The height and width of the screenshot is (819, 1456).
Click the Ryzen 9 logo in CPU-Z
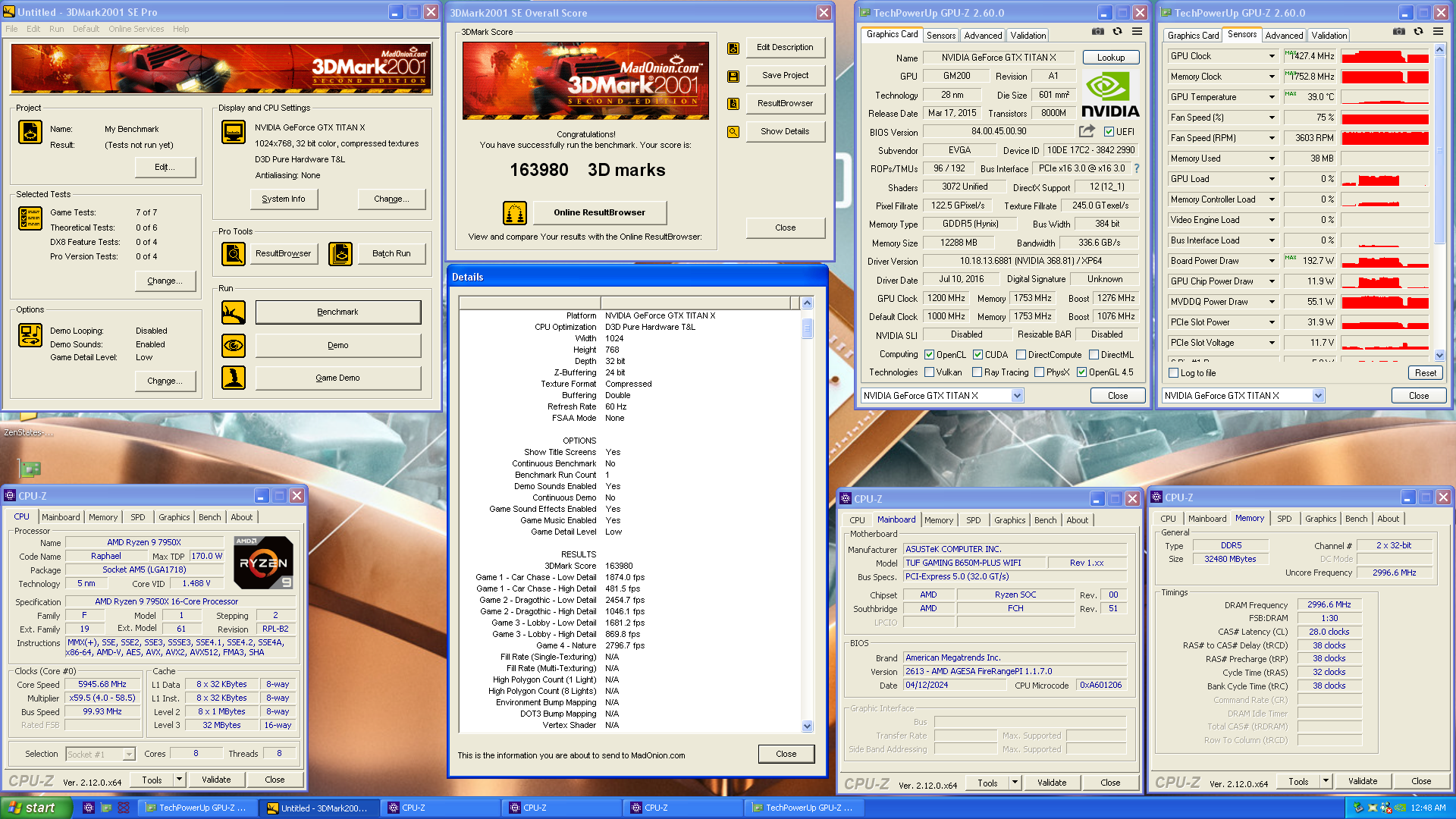pyautogui.click(x=263, y=563)
